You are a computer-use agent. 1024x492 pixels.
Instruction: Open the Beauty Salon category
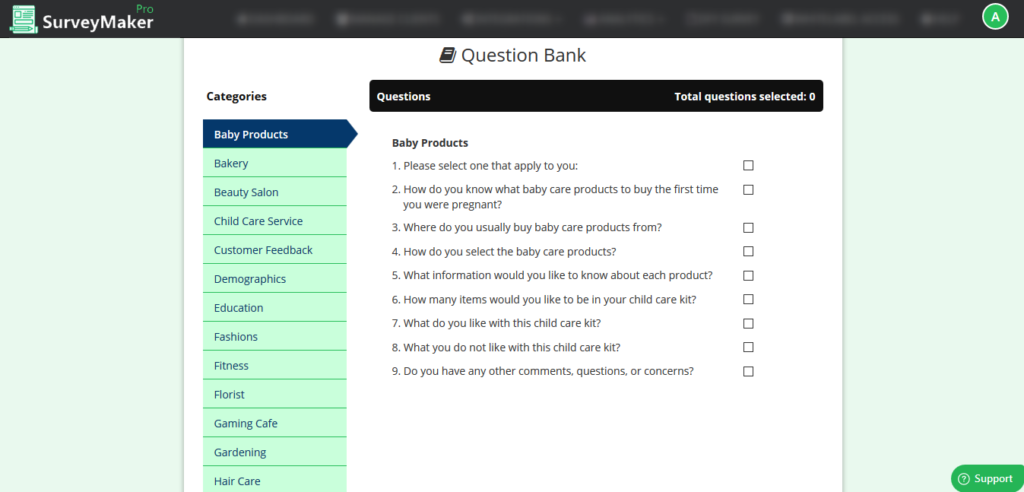click(275, 192)
